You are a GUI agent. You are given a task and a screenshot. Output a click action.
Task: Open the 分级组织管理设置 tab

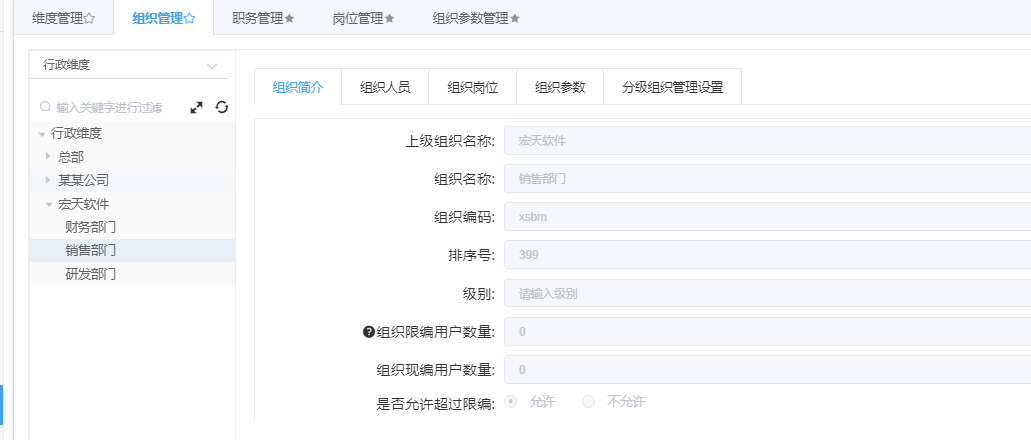(672, 87)
